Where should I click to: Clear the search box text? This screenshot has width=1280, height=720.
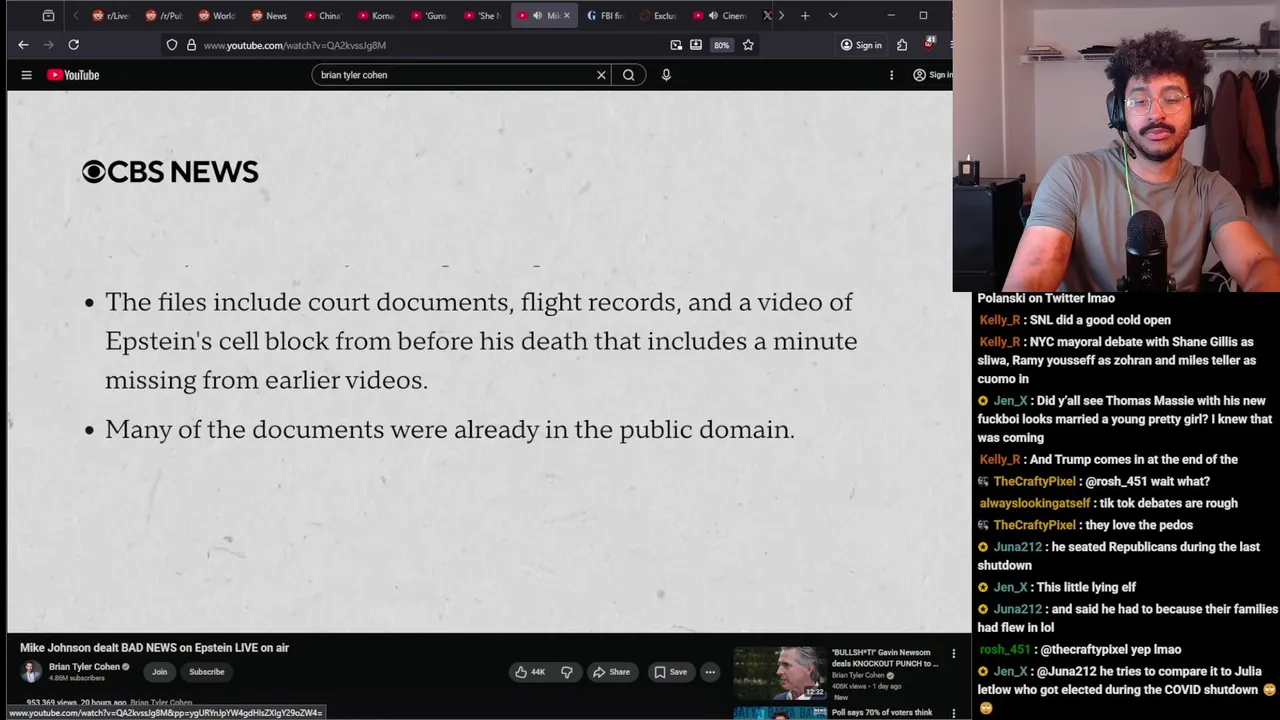601,75
